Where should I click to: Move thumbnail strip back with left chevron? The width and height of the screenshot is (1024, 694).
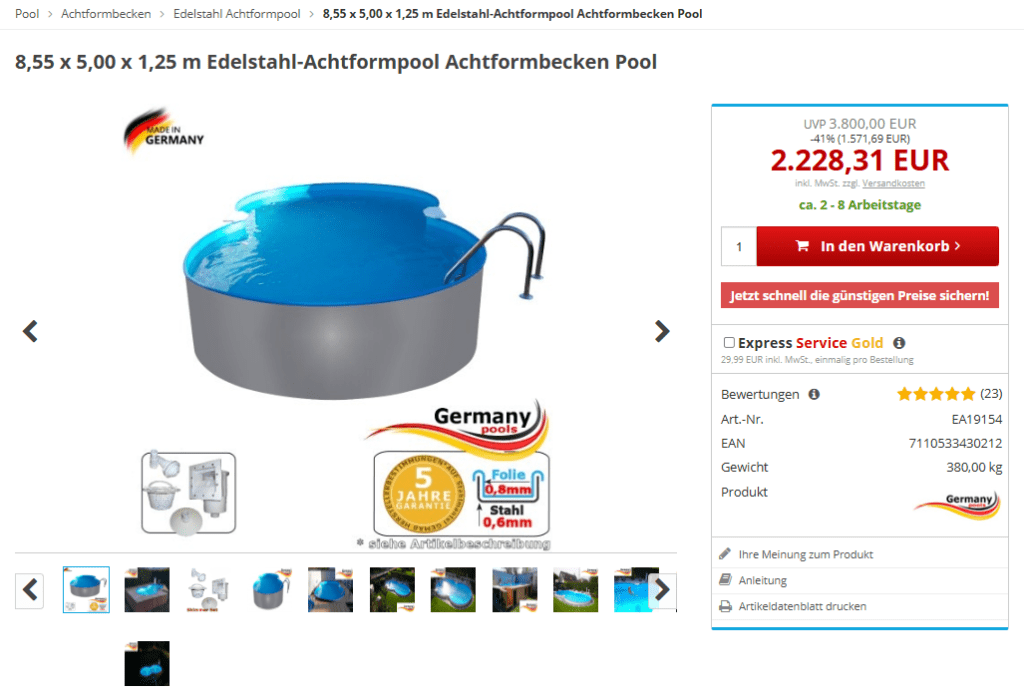[29, 590]
